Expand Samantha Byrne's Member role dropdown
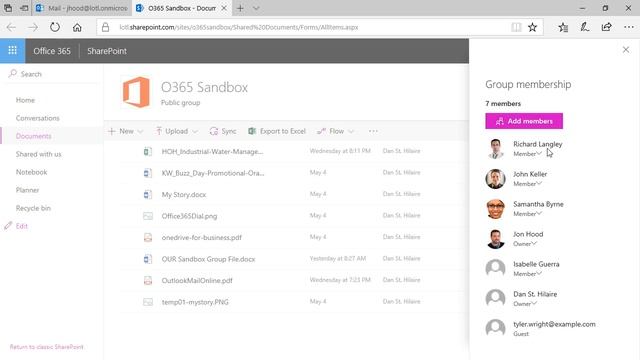640x360 pixels. coord(527,214)
